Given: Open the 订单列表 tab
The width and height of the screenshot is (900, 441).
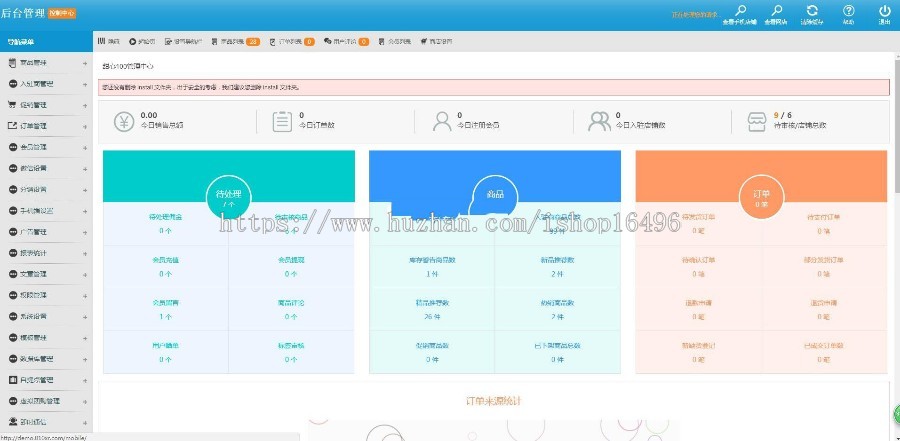Looking at the screenshot, I should click(x=292, y=41).
